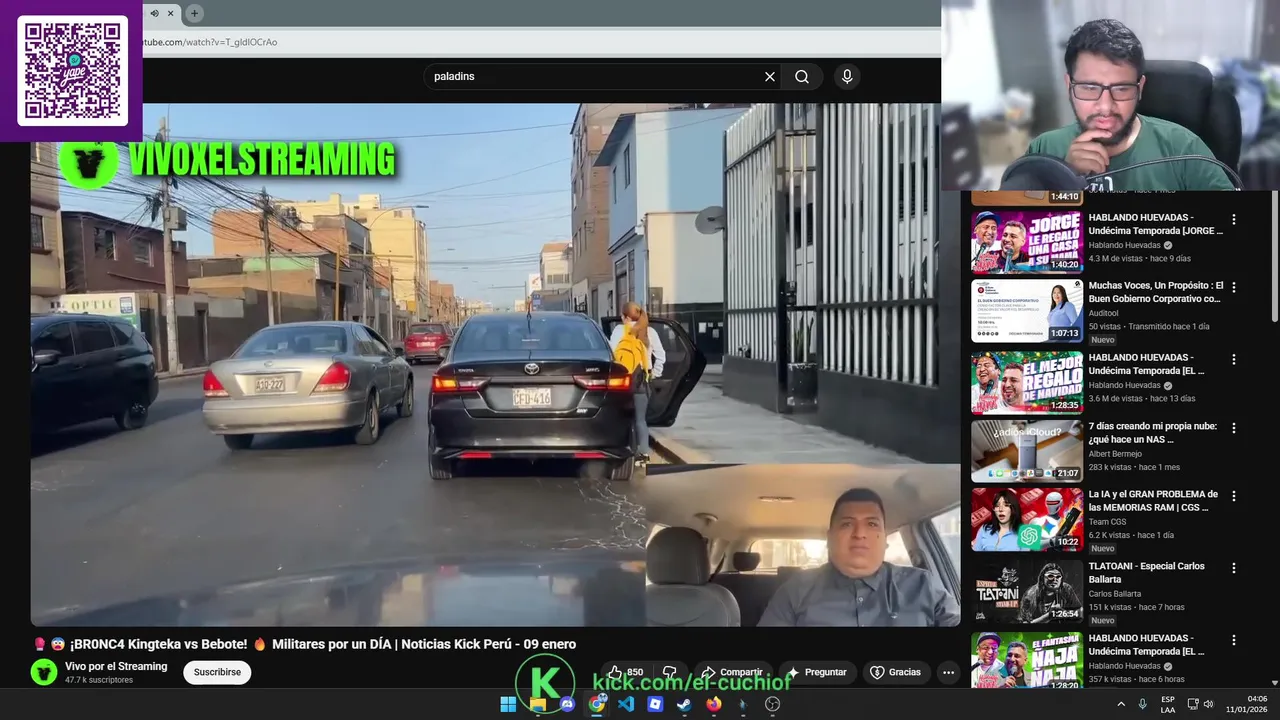
Task: Show hidden tray icons with the chevron
Action: [1121, 704]
